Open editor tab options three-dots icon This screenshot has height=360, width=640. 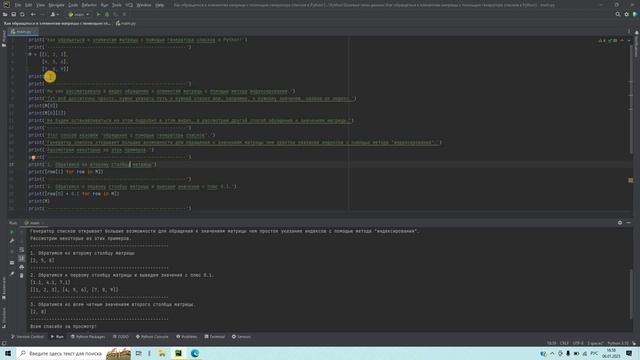point(629,31)
